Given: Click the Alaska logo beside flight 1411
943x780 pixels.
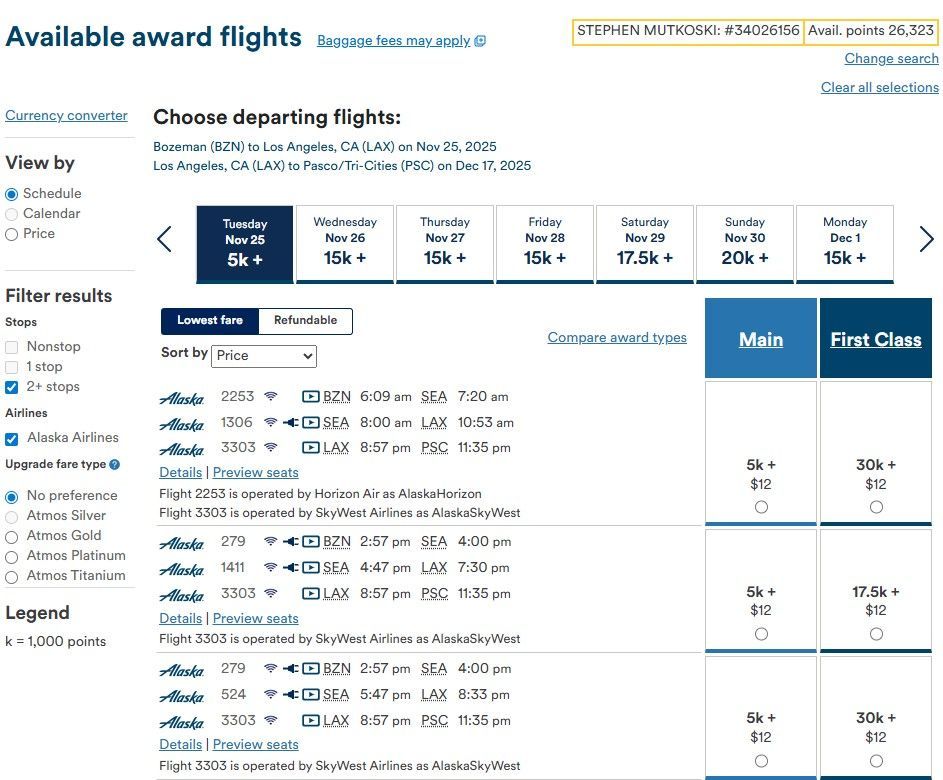Looking at the screenshot, I should tap(182, 569).
